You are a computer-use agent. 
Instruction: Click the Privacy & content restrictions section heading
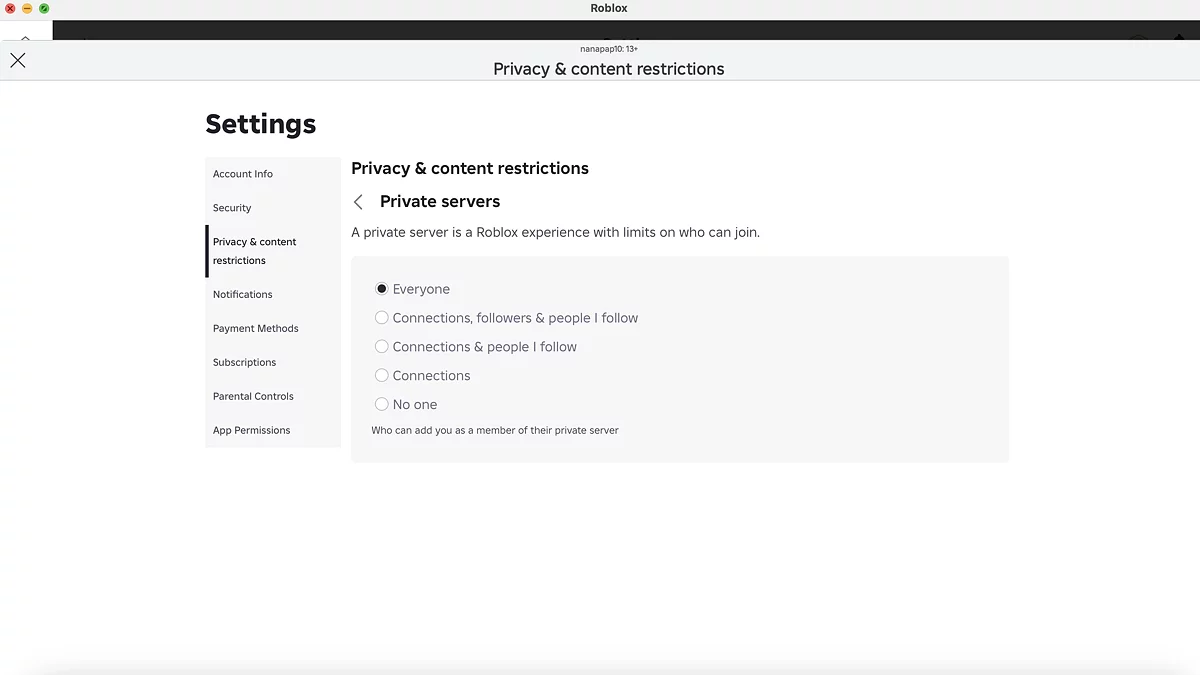(x=470, y=168)
